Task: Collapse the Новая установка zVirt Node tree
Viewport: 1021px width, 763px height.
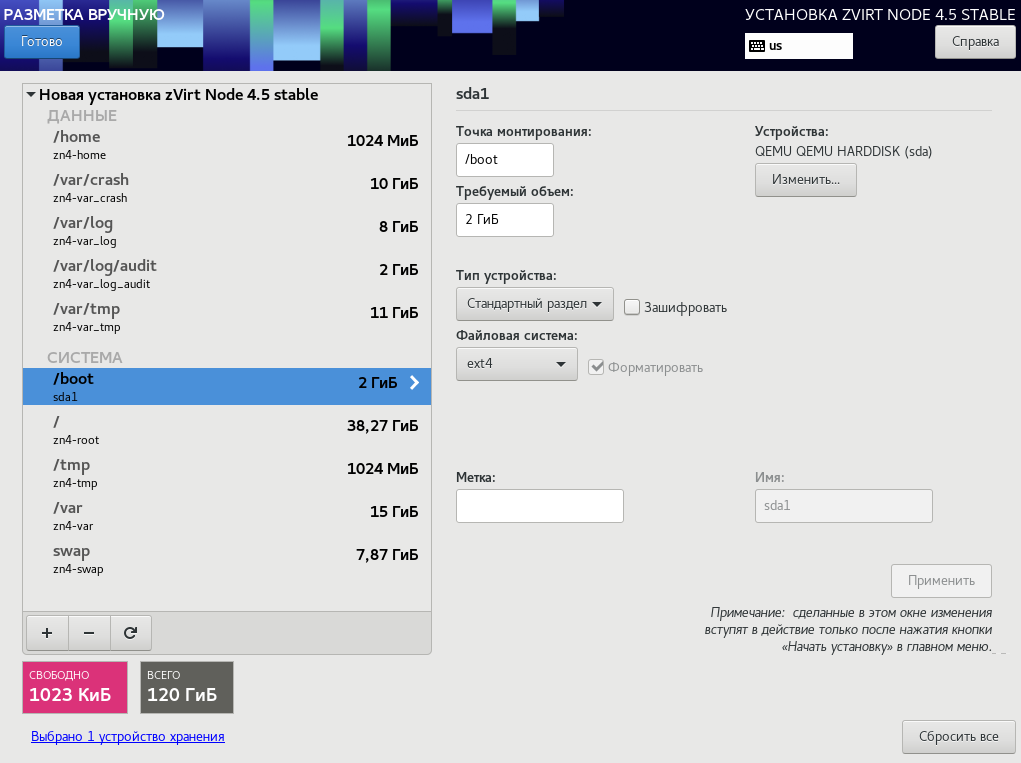Action: tap(31, 94)
